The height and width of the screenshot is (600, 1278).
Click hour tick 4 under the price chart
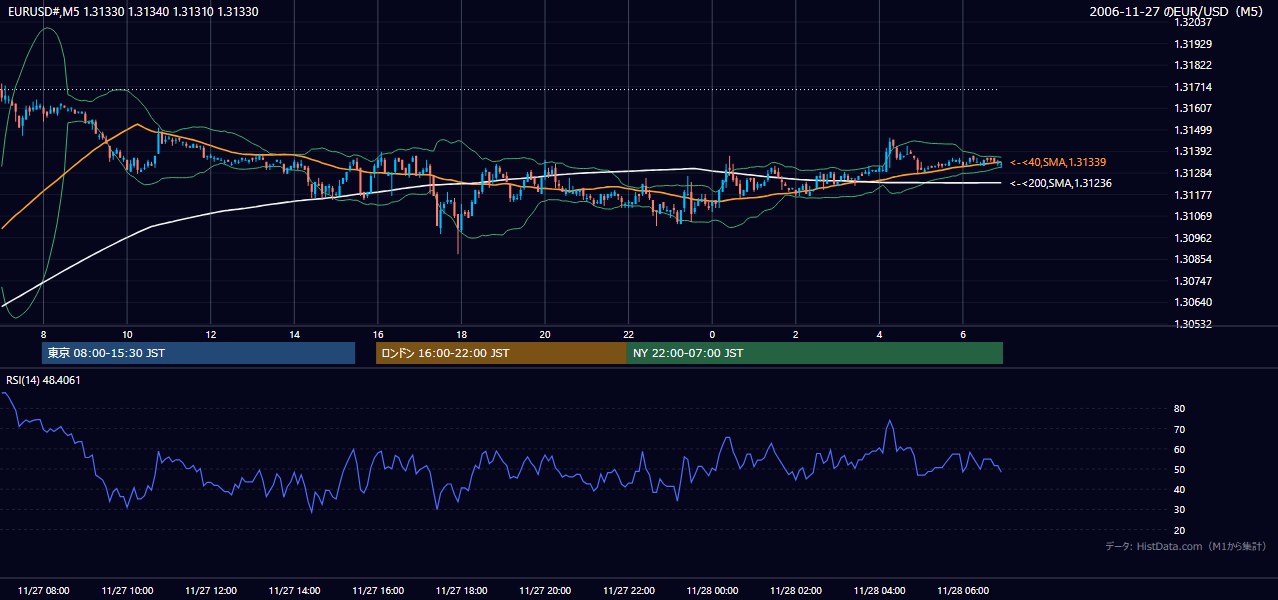pyautogui.click(x=879, y=334)
